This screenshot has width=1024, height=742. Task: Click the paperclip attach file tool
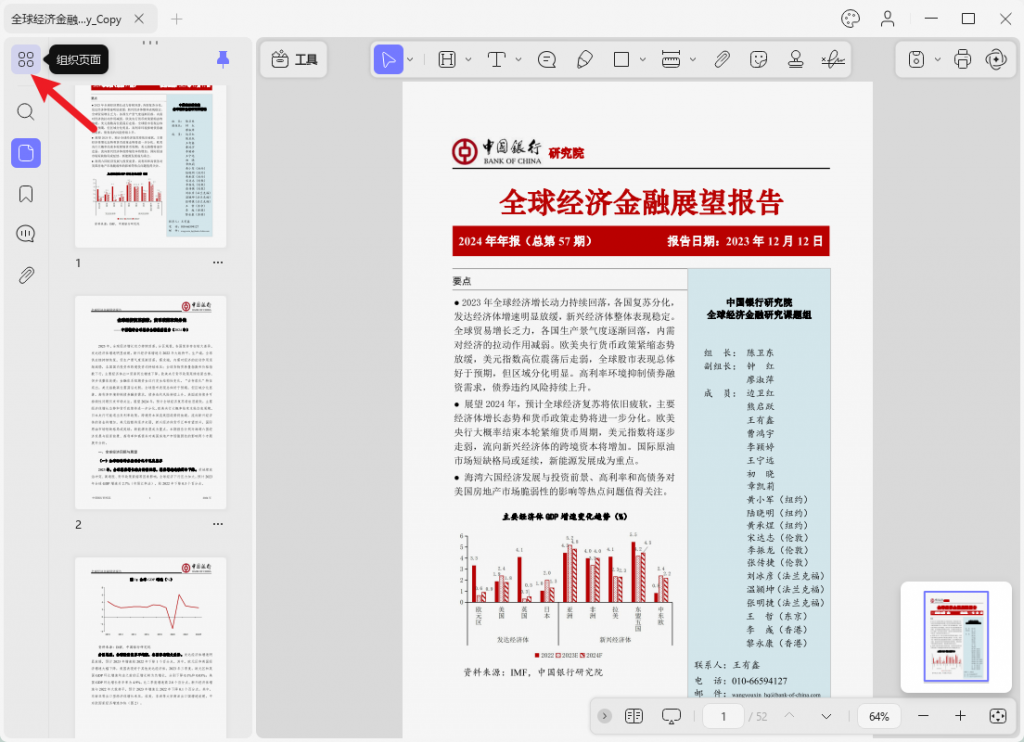click(x=722, y=59)
